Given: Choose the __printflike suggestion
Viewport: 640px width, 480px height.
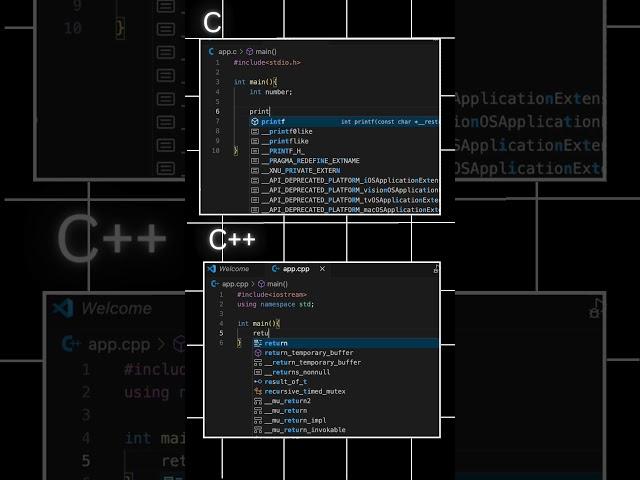Looking at the screenshot, I should coord(344,141).
